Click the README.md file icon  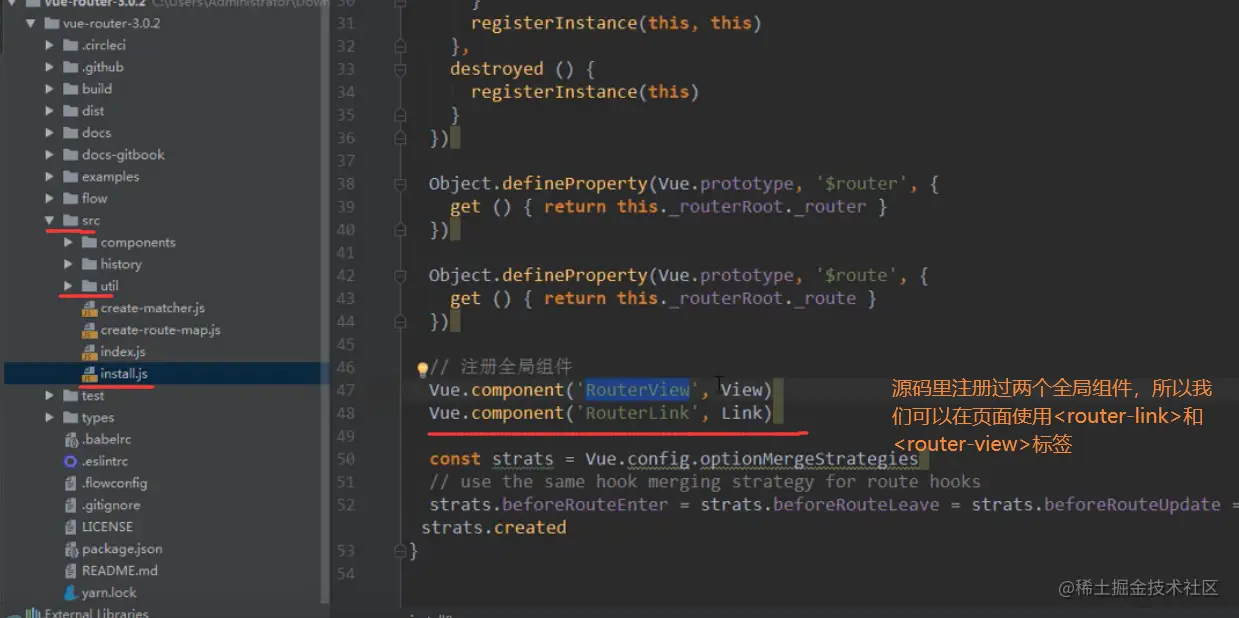coord(71,571)
